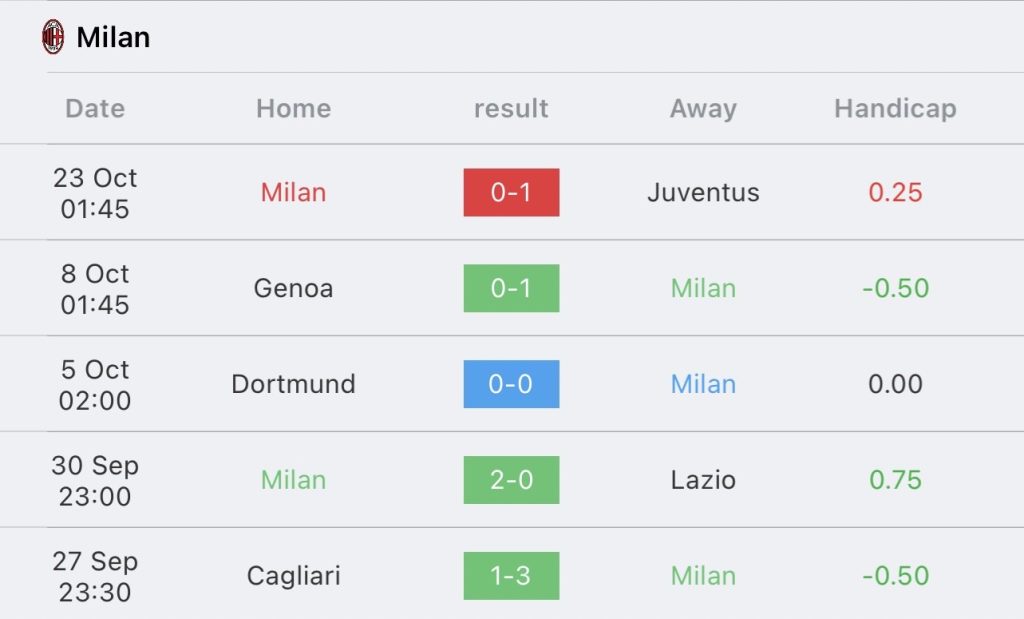Screen dimensions: 1024x619
Task: Click the AC Milan club crest icon
Action: pos(53,37)
